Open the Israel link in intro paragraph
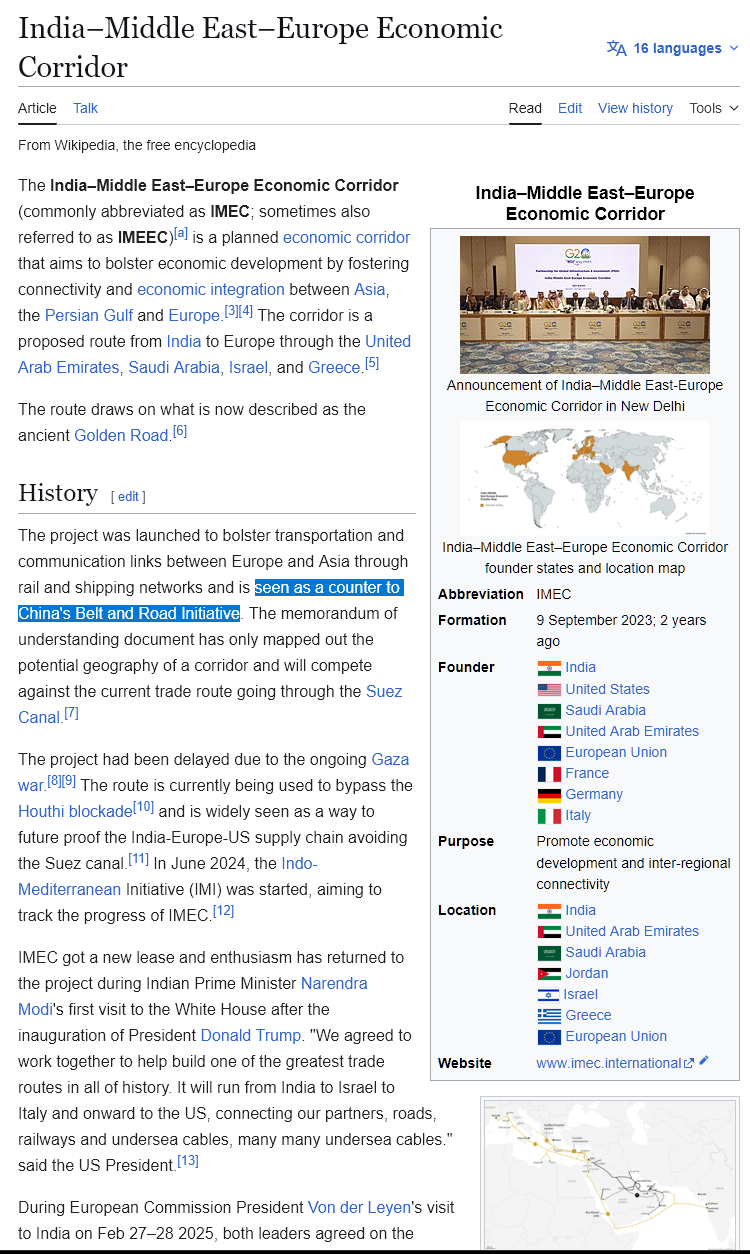750x1254 pixels. click(248, 367)
